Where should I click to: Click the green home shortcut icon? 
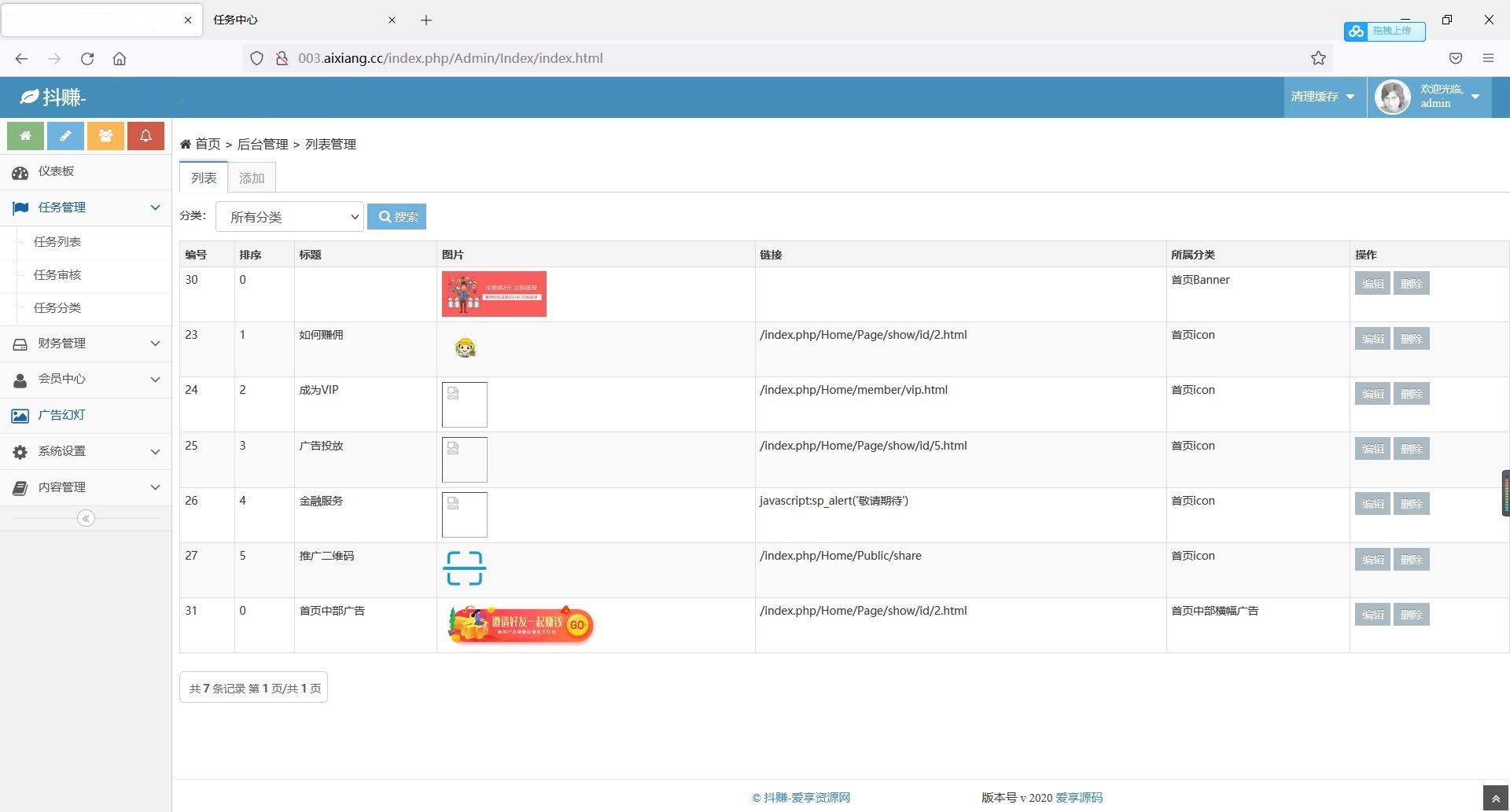pyautogui.click(x=25, y=136)
